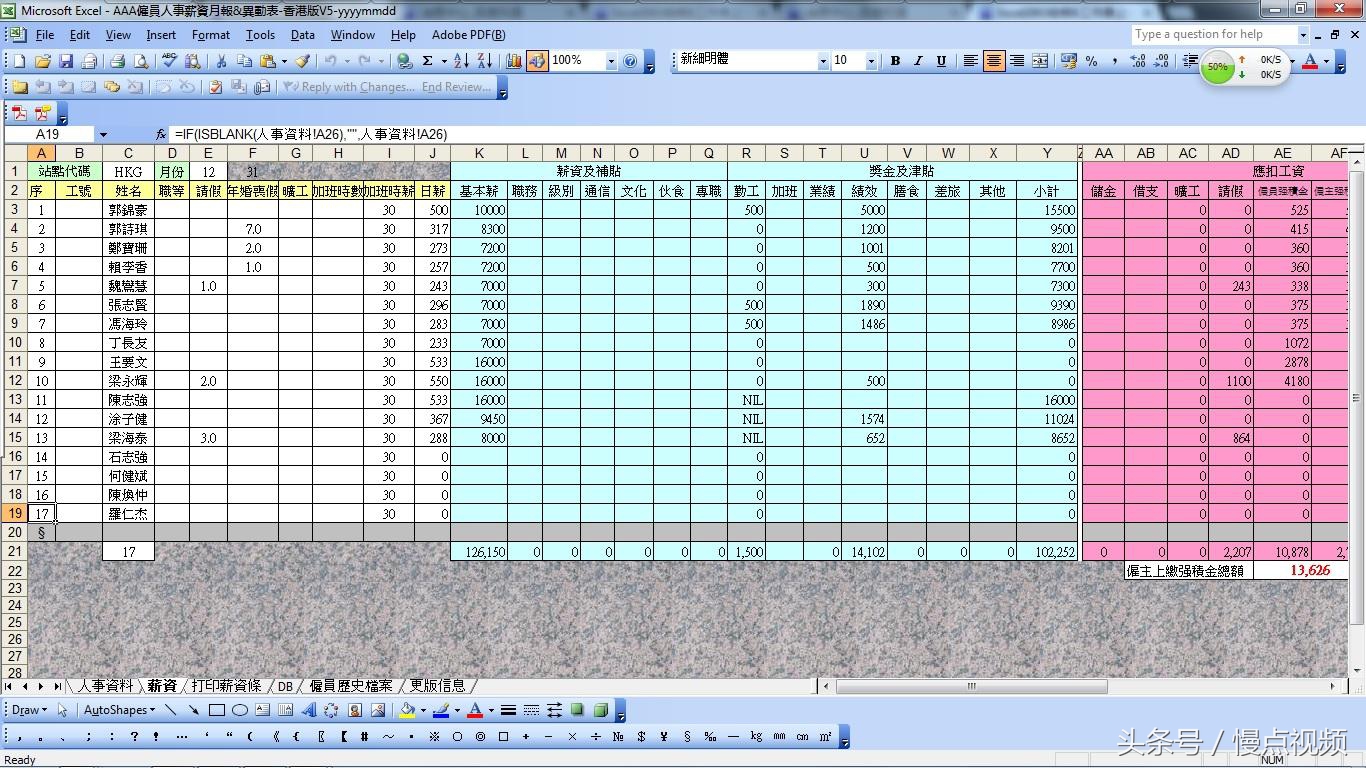Click into the Name Box showing A19
This screenshot has height=768, width=1366.
pyautogui.click(x=50, y=134)
